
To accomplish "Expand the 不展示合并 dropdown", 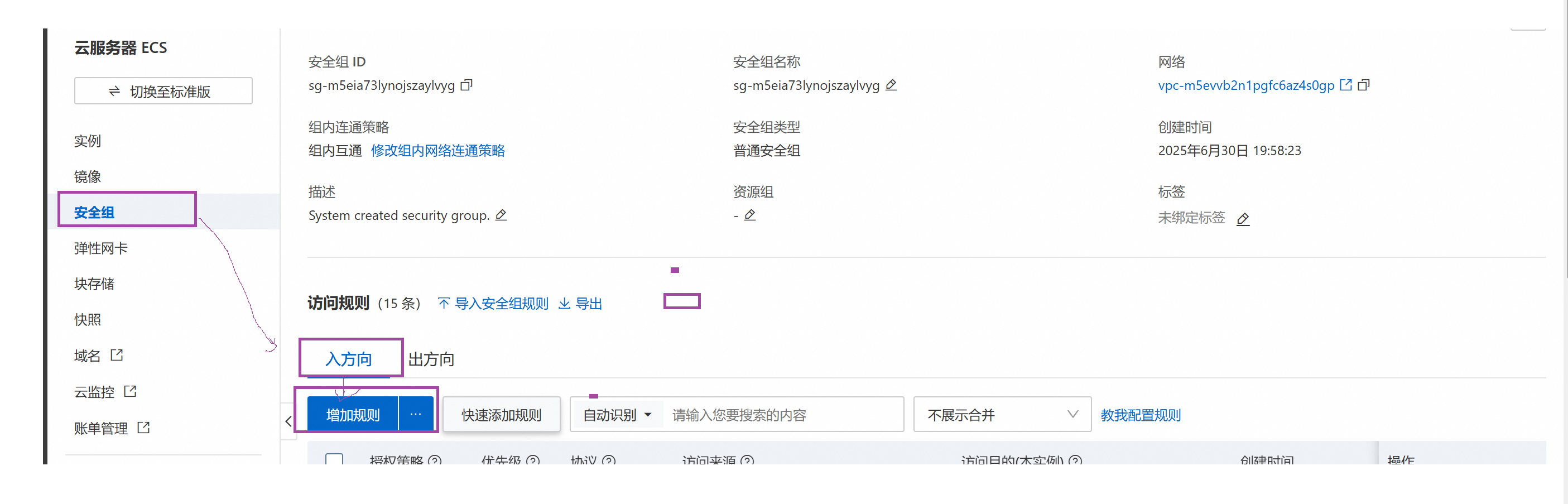I will point(1002,415).
